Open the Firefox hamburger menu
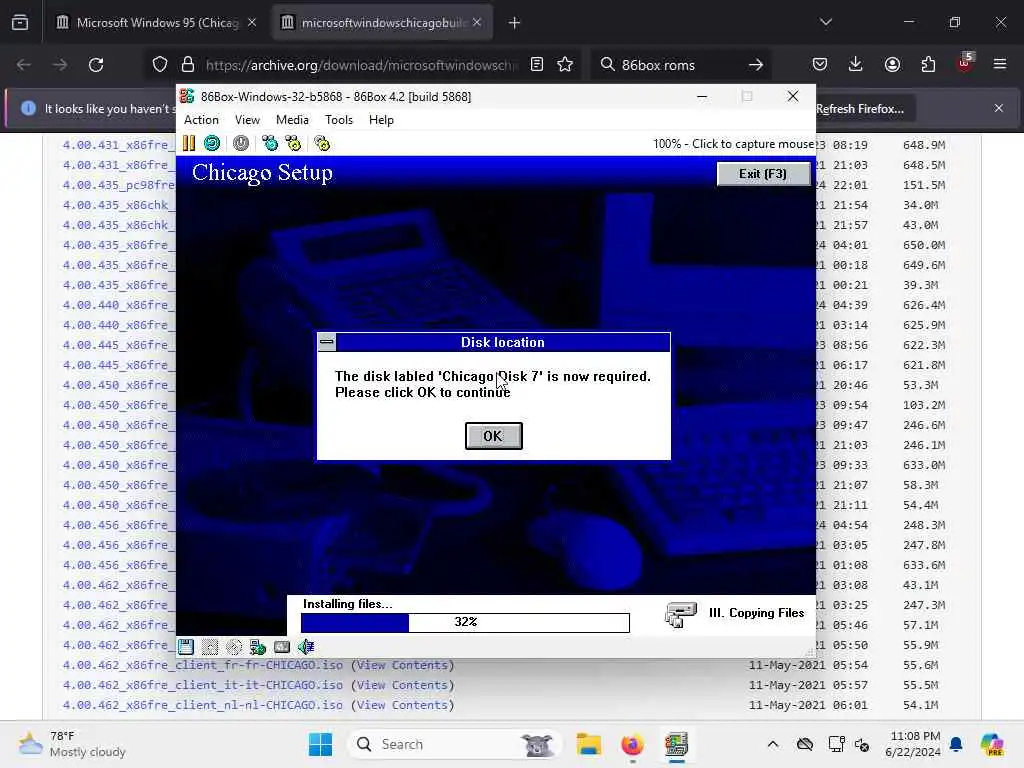This screenshot has height=768, width=1024. click(x=1000, y=65)
